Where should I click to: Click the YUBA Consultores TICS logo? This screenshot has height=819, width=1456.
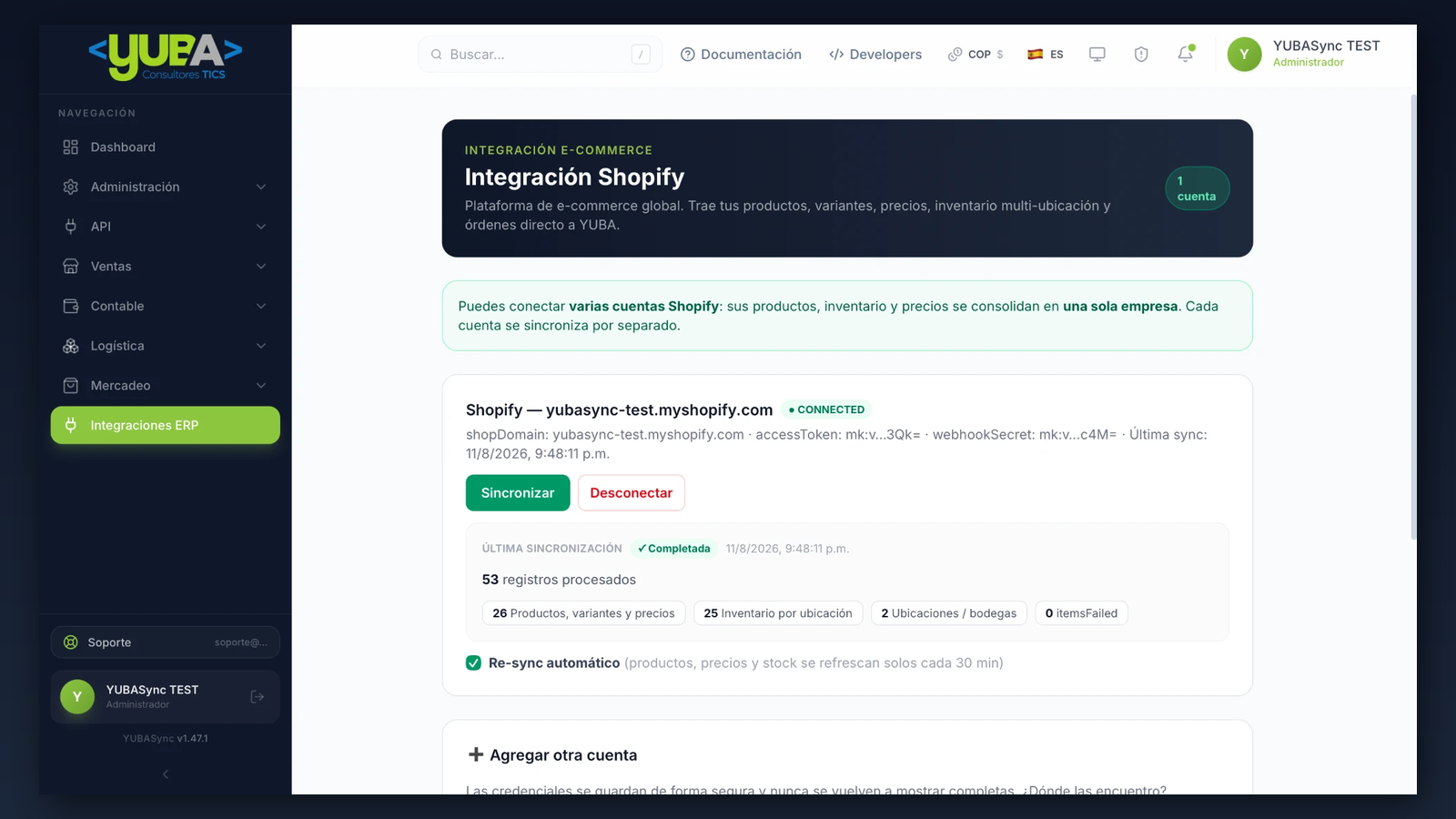(166, 57)
